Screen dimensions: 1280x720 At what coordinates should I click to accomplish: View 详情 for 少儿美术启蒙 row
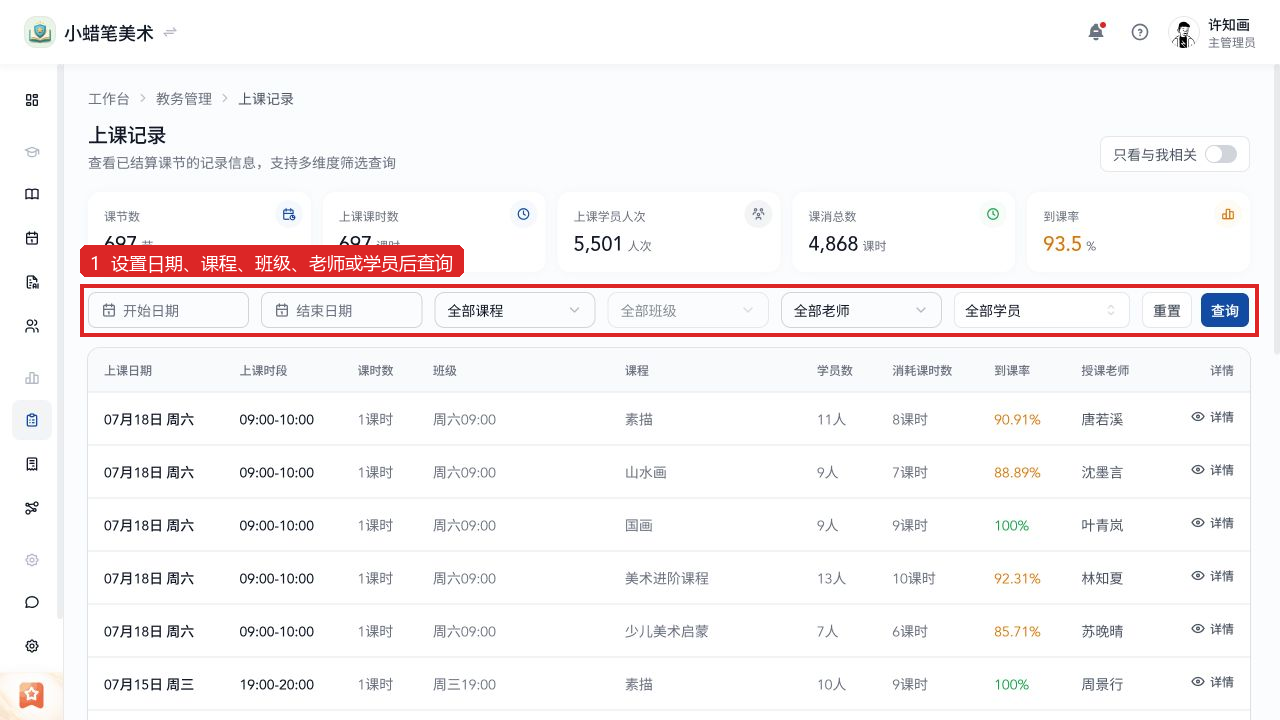[x=1212, y=629]
